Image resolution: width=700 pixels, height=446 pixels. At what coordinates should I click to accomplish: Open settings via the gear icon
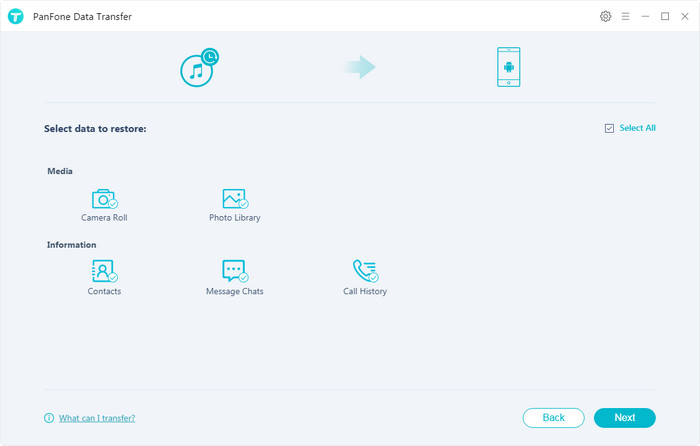[605, 17]
